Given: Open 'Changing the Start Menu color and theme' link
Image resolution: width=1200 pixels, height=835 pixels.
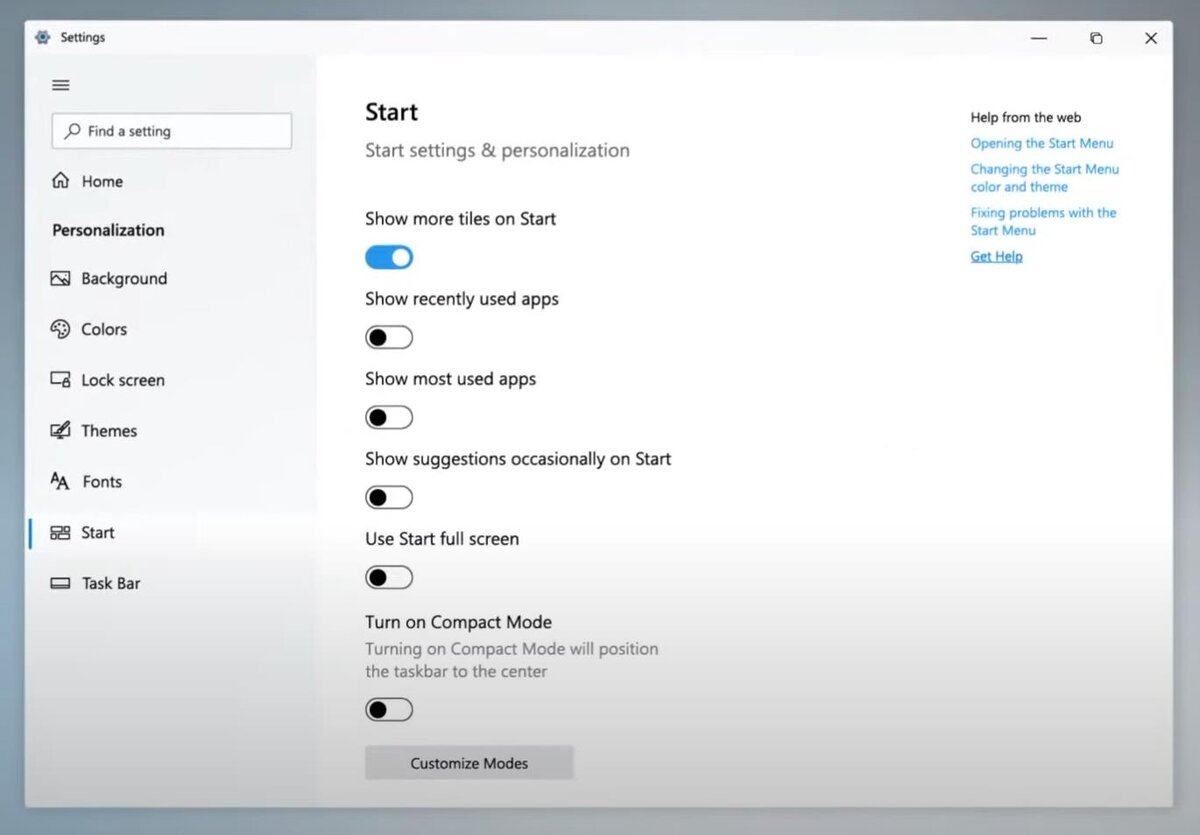Looking at the screenshot, I should click(1044, 178).
